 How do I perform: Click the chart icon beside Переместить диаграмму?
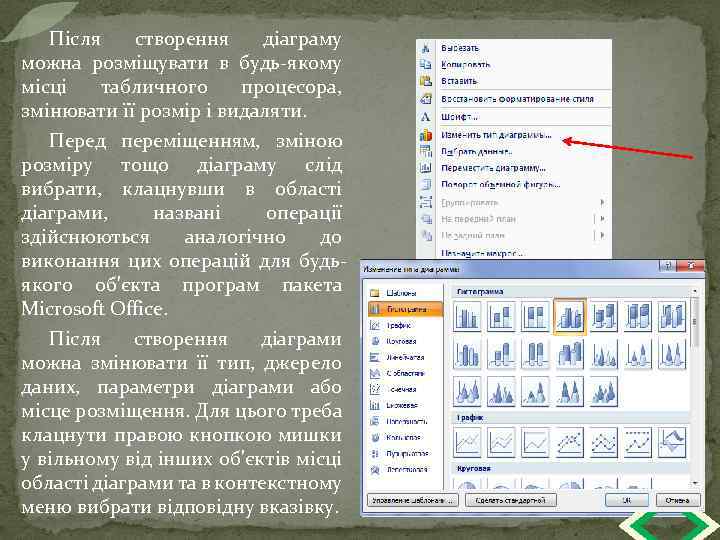pos(426,168)
